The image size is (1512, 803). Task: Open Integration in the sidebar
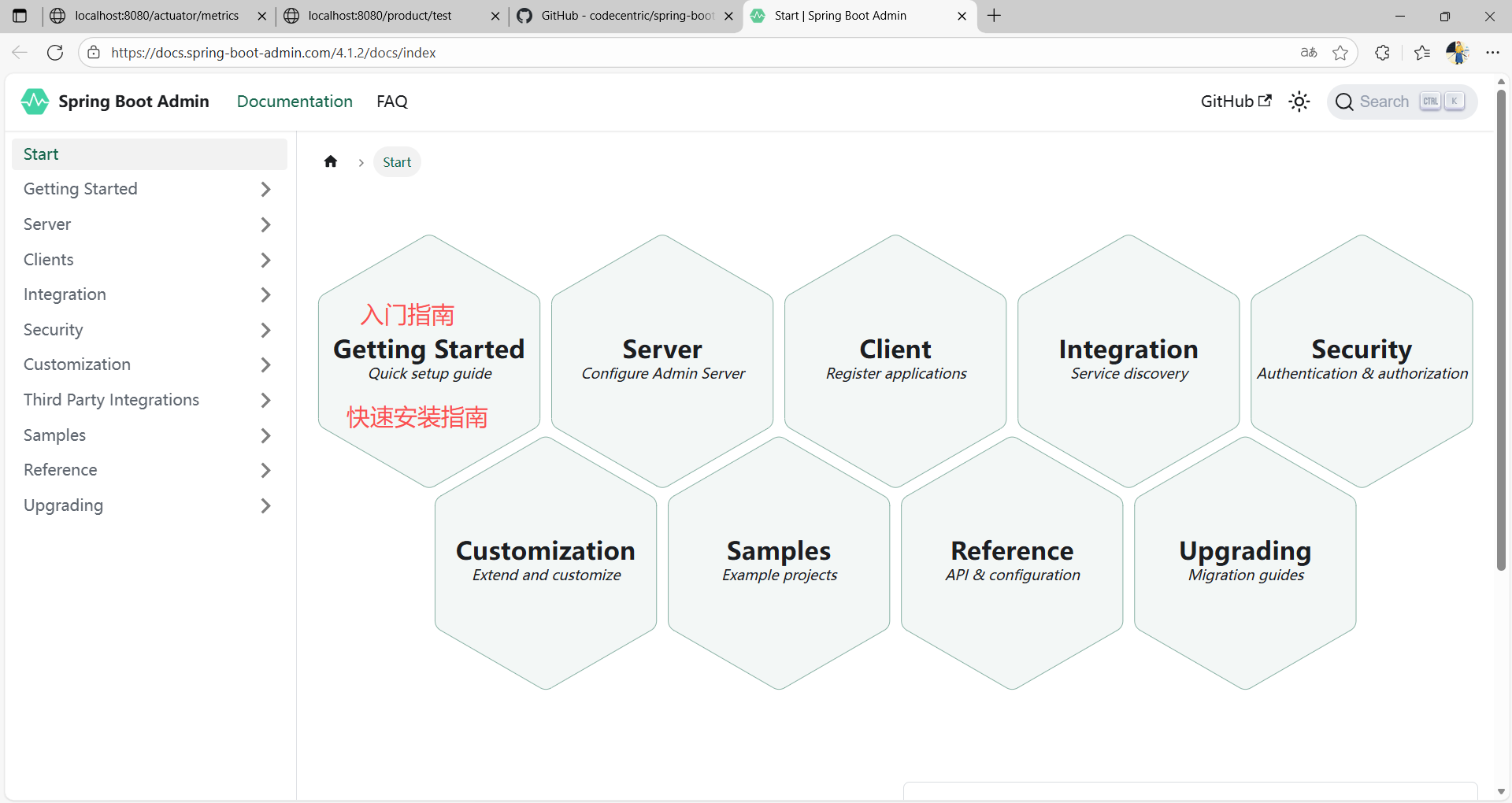coord(65,294)
